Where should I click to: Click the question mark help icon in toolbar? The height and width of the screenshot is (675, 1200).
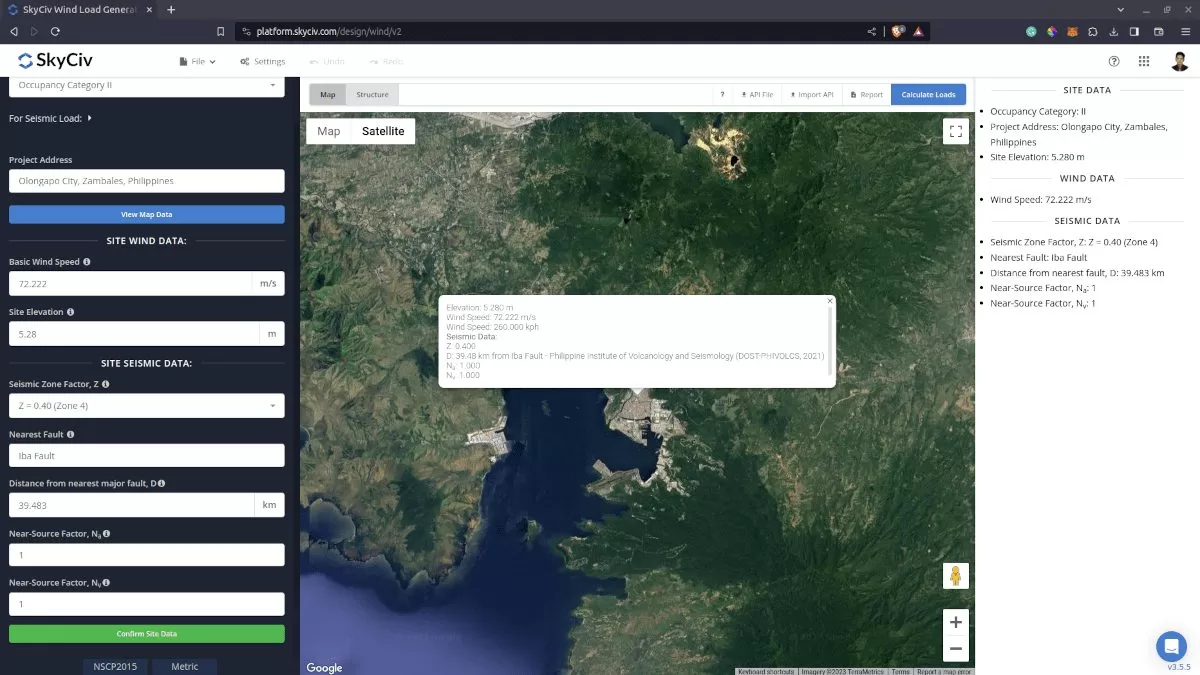pos(722,93)
